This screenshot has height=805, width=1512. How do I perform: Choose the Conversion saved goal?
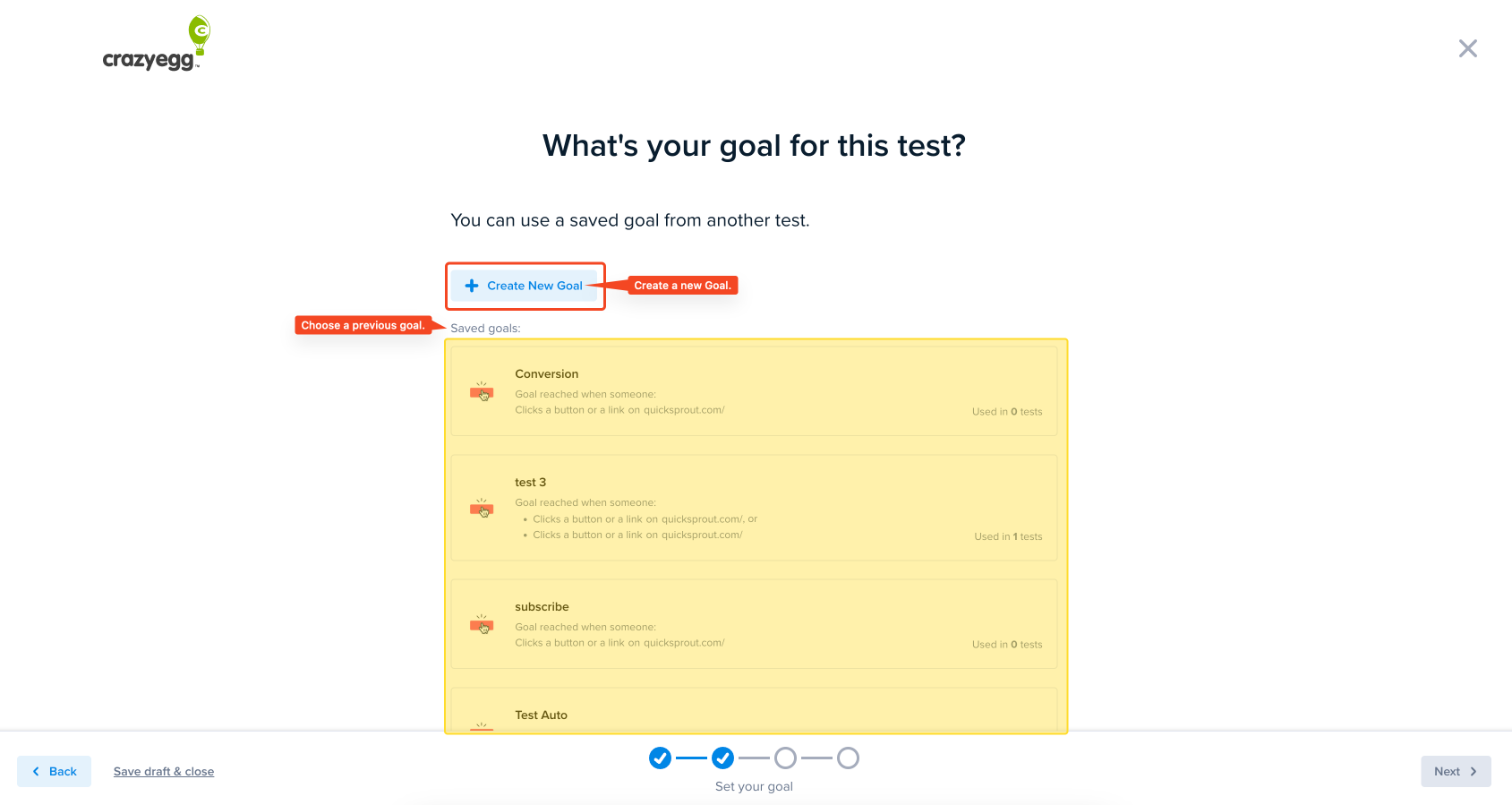[x=754, y=391]
